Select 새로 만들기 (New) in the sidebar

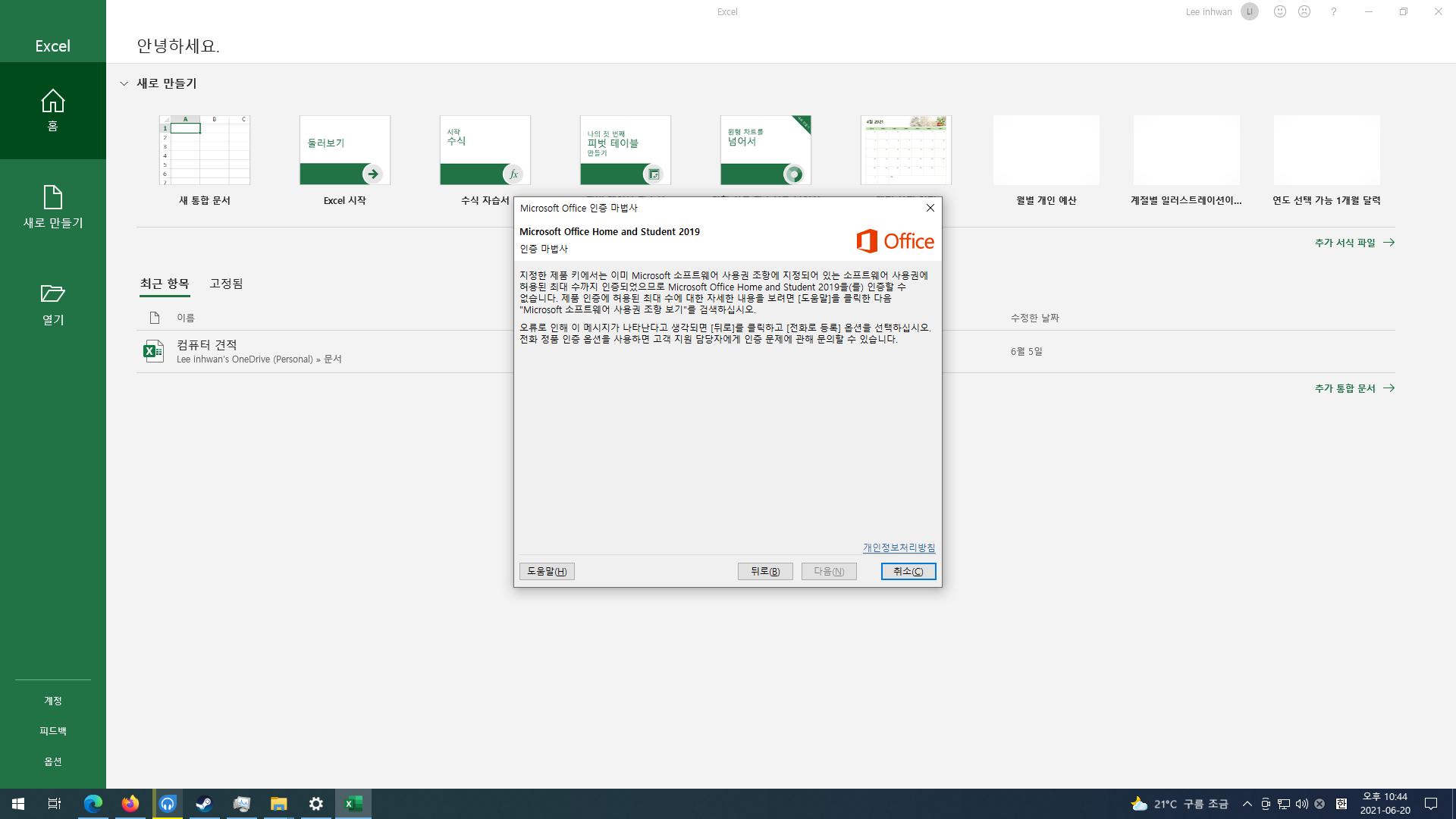click(x=53, y=207)
